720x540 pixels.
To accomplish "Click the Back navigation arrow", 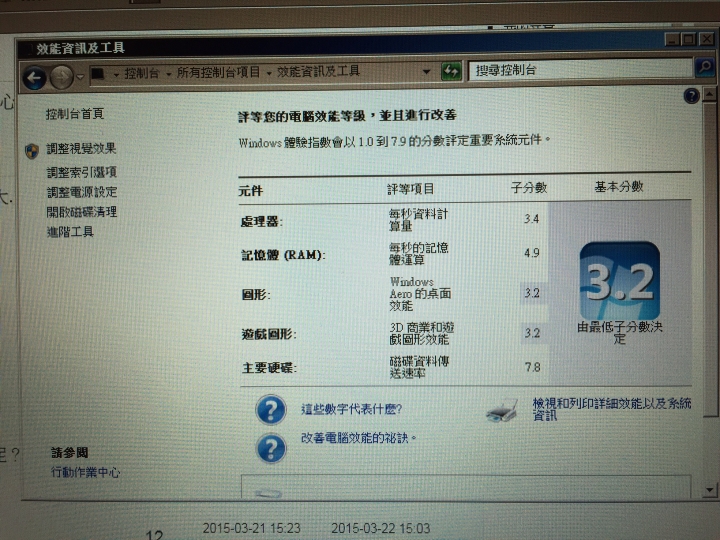I will coord(34,78).
